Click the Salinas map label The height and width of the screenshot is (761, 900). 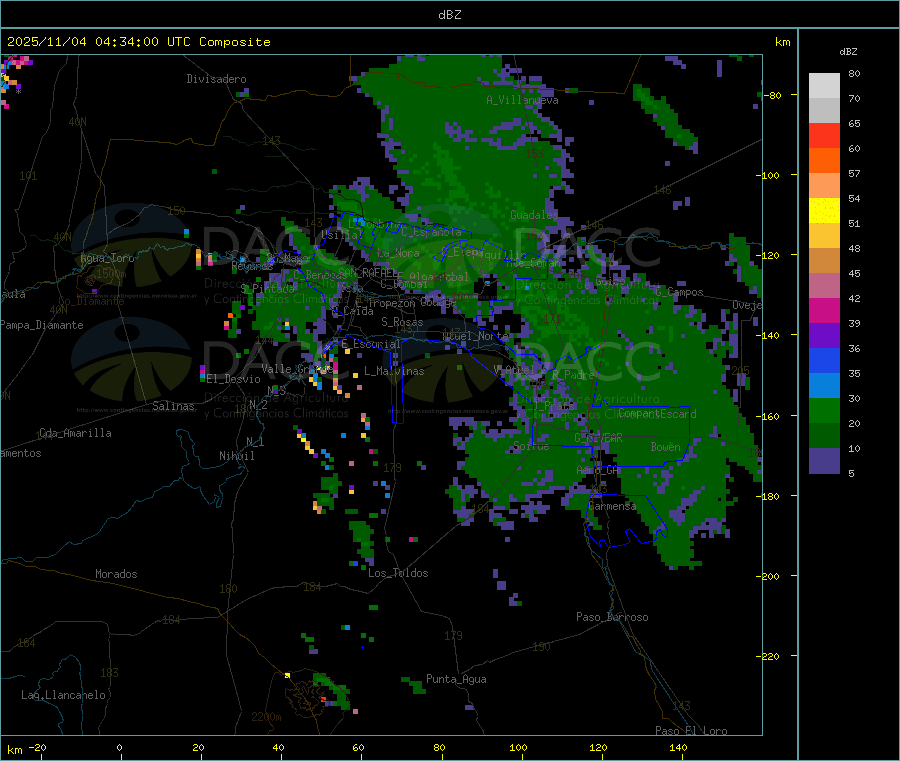pos(173,406)
